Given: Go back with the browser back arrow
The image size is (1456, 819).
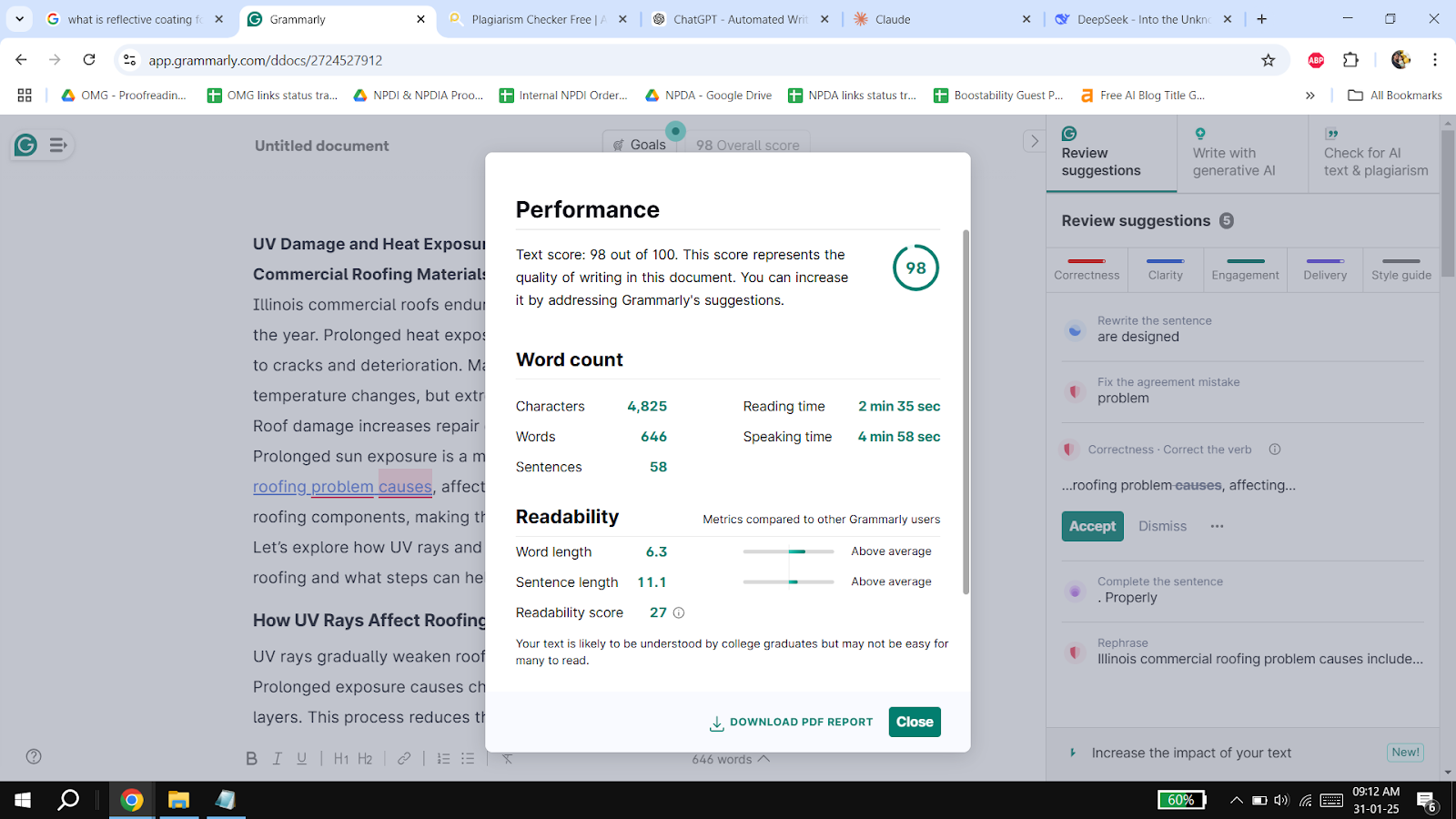Looking at the screenshot, I should (x=21, y=60).
